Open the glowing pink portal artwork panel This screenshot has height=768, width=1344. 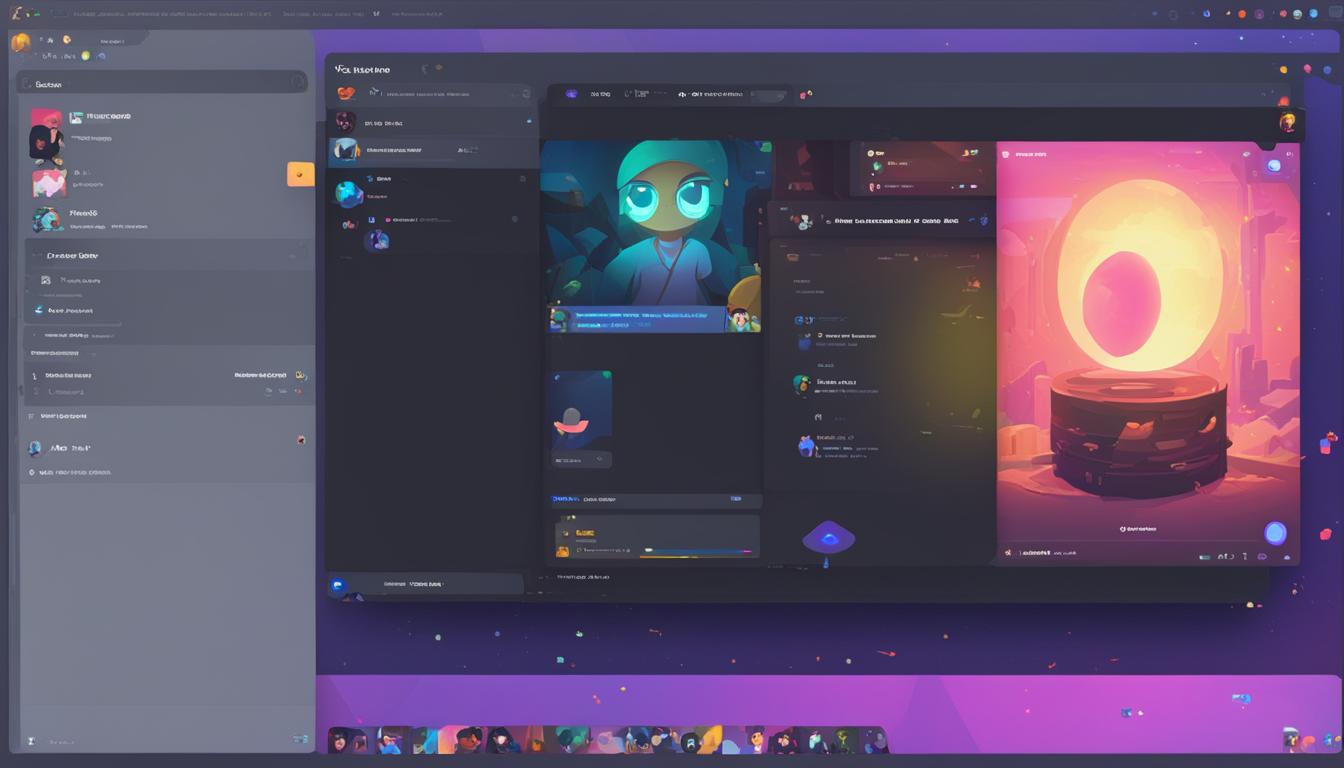coord(1147,340)
